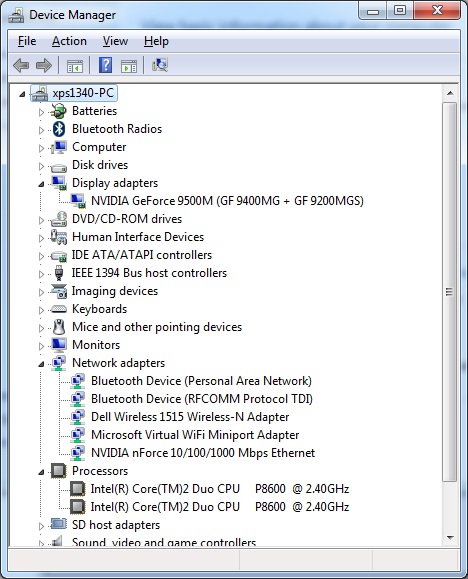Select the first Intel Core2 Duo P8600 entry
468x579 pixels.
[x=220, y=489]
